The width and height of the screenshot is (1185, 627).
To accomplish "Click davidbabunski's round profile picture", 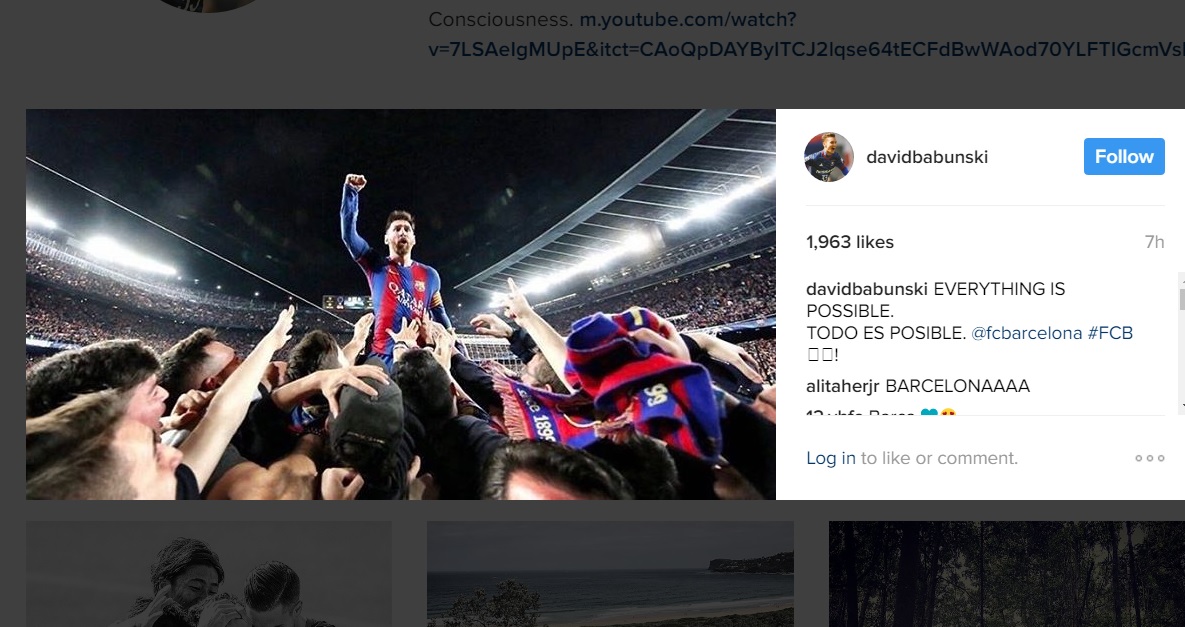I will coord(829,157).
